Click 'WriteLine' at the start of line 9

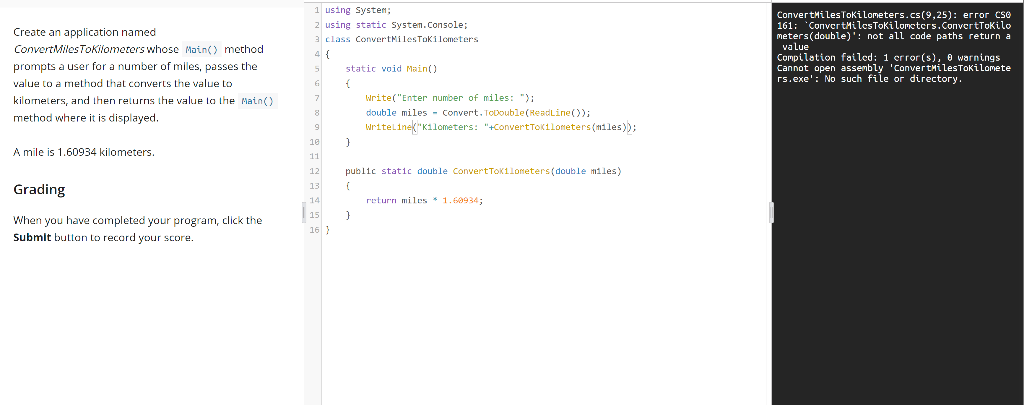(x=388, y=127)
